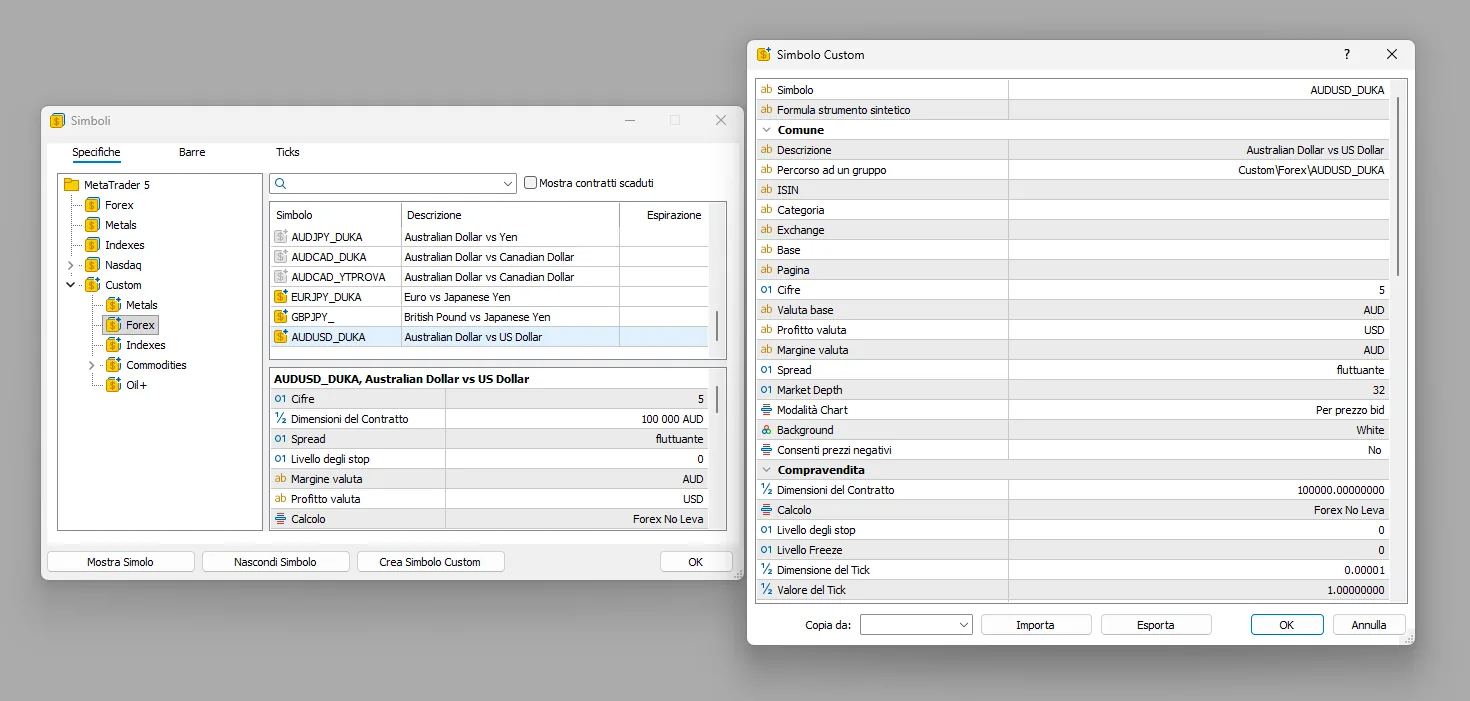
Task: Click the Calcolo icon in Simbolo Custom
Action: (x=767, y=510)
